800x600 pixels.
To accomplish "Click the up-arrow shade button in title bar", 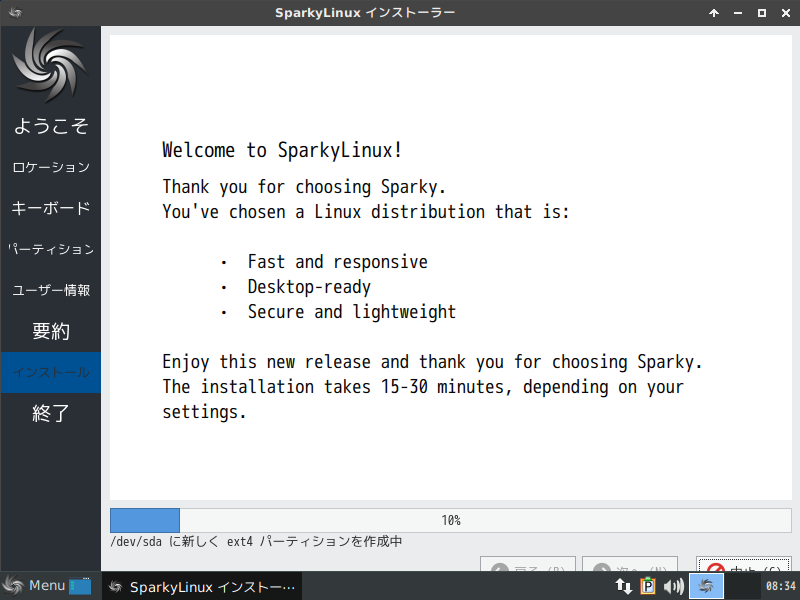I will click(x=714, y=13).
